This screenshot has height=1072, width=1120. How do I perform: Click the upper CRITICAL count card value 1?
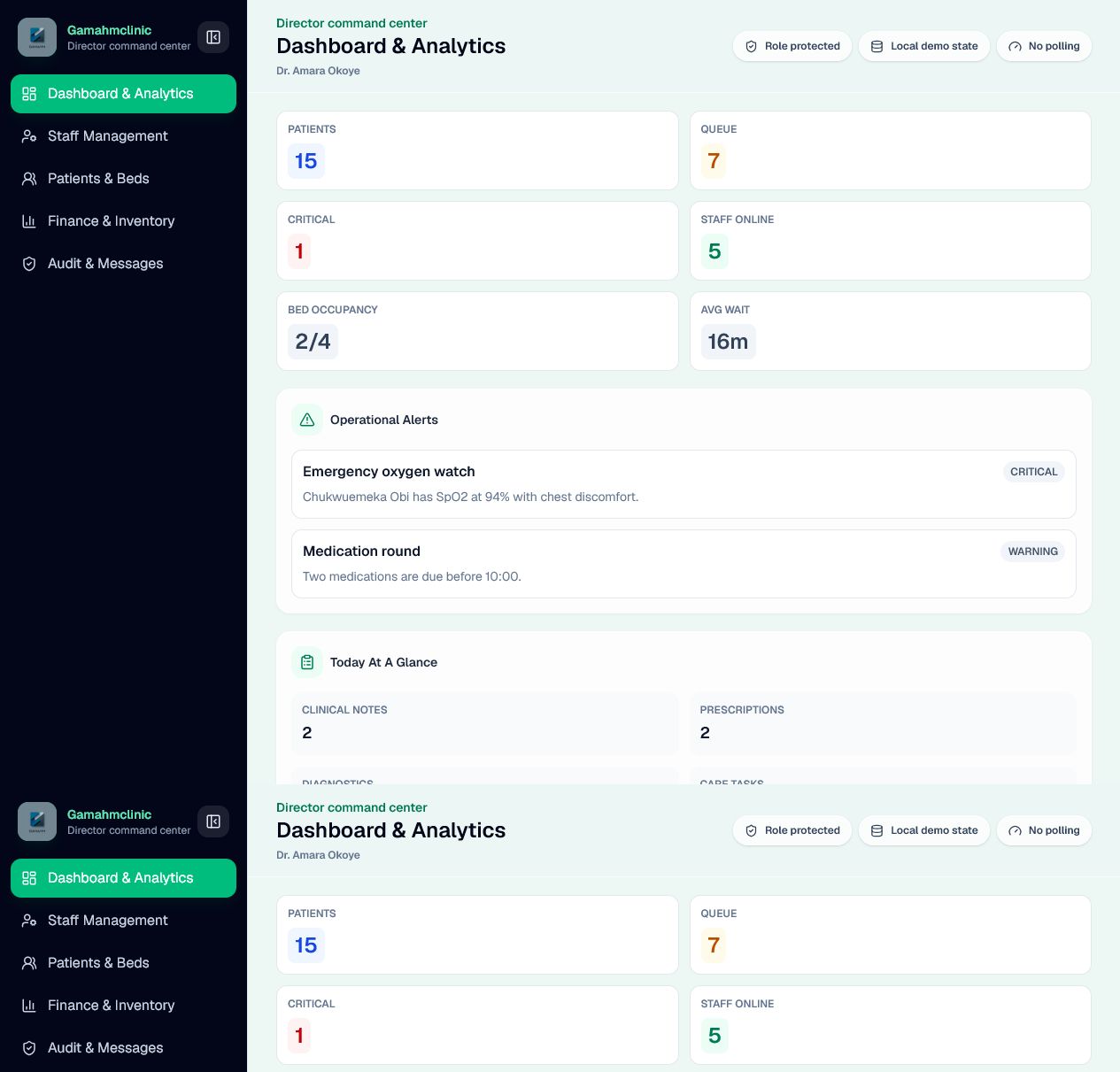299,251
